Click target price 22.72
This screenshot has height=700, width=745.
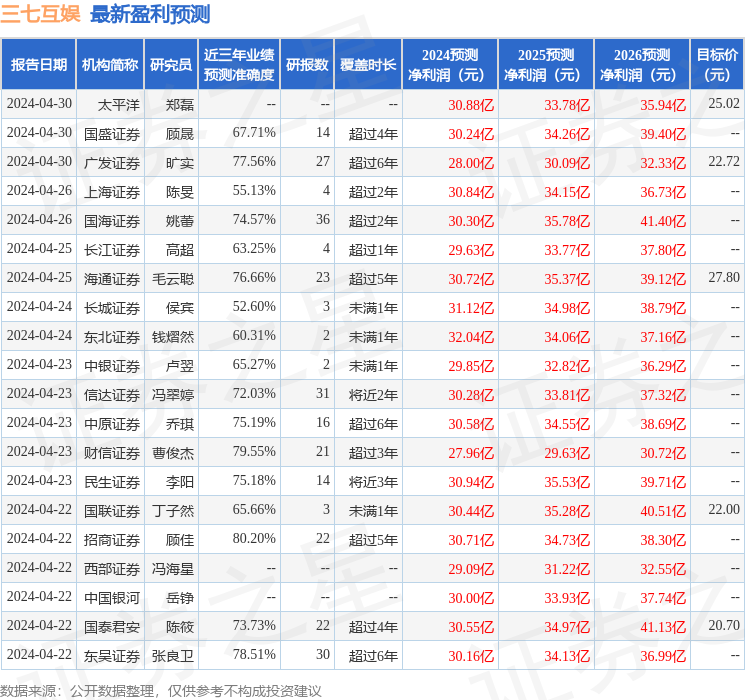[724, 161]
